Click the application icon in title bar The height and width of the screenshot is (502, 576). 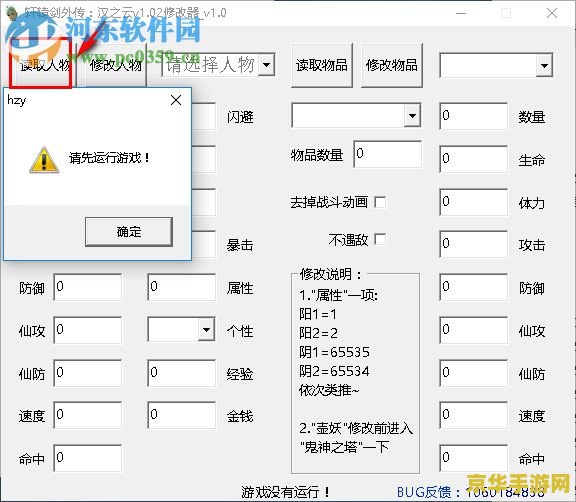12,12
